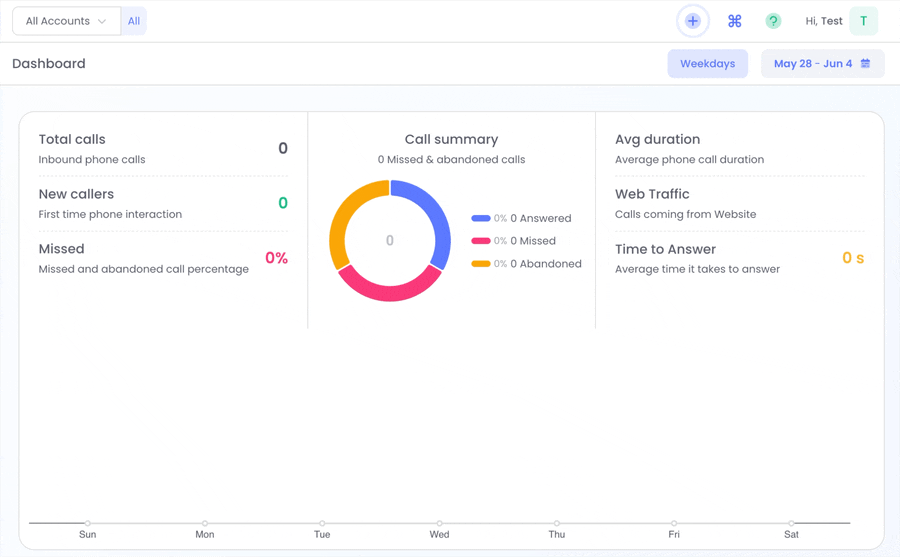
Task: Click the blue Answered legend marker
Action: [481, 218]
